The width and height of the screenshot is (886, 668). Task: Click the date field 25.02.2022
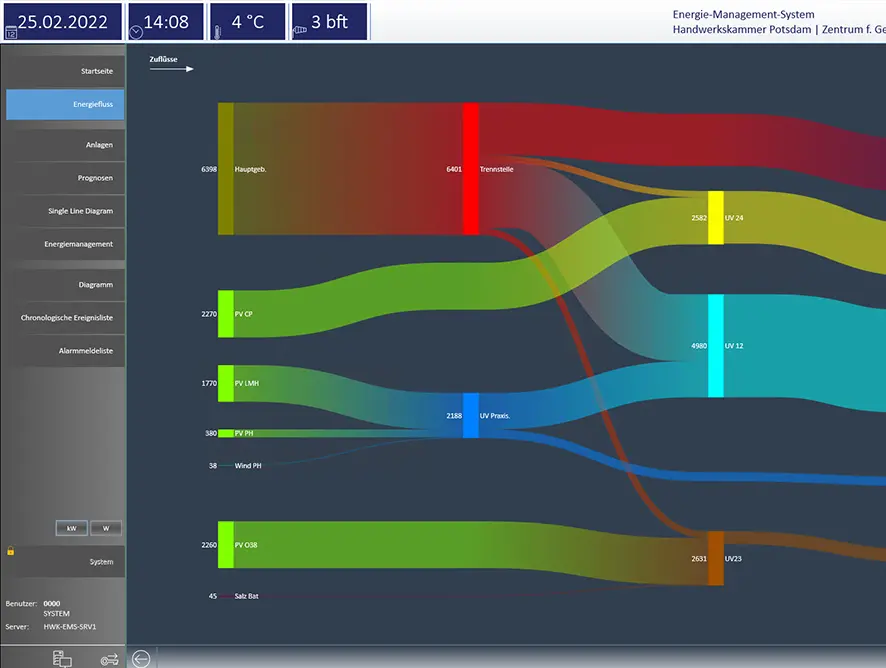(62, 21)
